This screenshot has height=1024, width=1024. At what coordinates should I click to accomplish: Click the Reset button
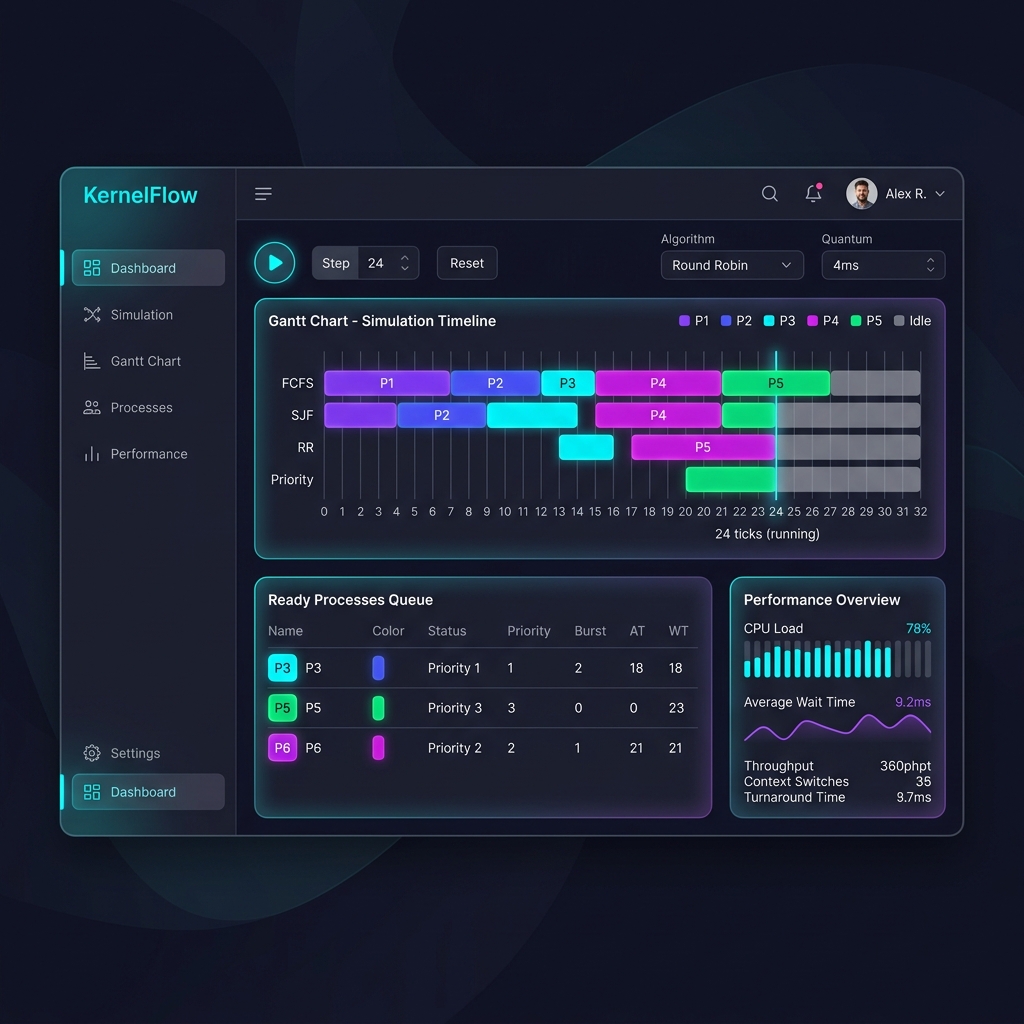[x=467, y=263]
